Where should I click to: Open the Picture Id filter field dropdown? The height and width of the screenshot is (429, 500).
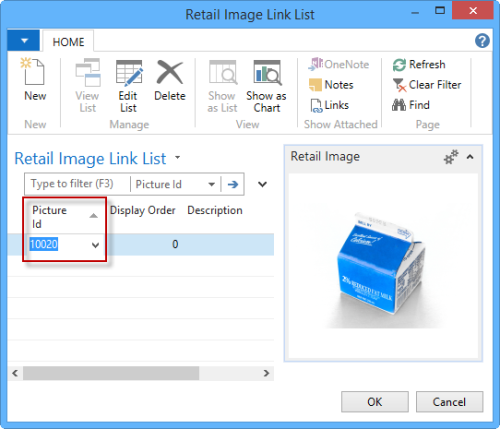tap(211, 184)
